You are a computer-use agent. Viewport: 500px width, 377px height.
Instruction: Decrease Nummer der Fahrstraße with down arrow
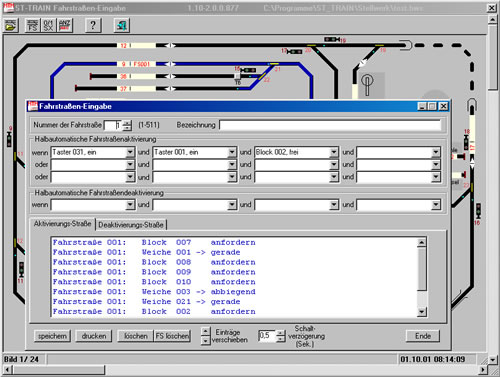127,128
